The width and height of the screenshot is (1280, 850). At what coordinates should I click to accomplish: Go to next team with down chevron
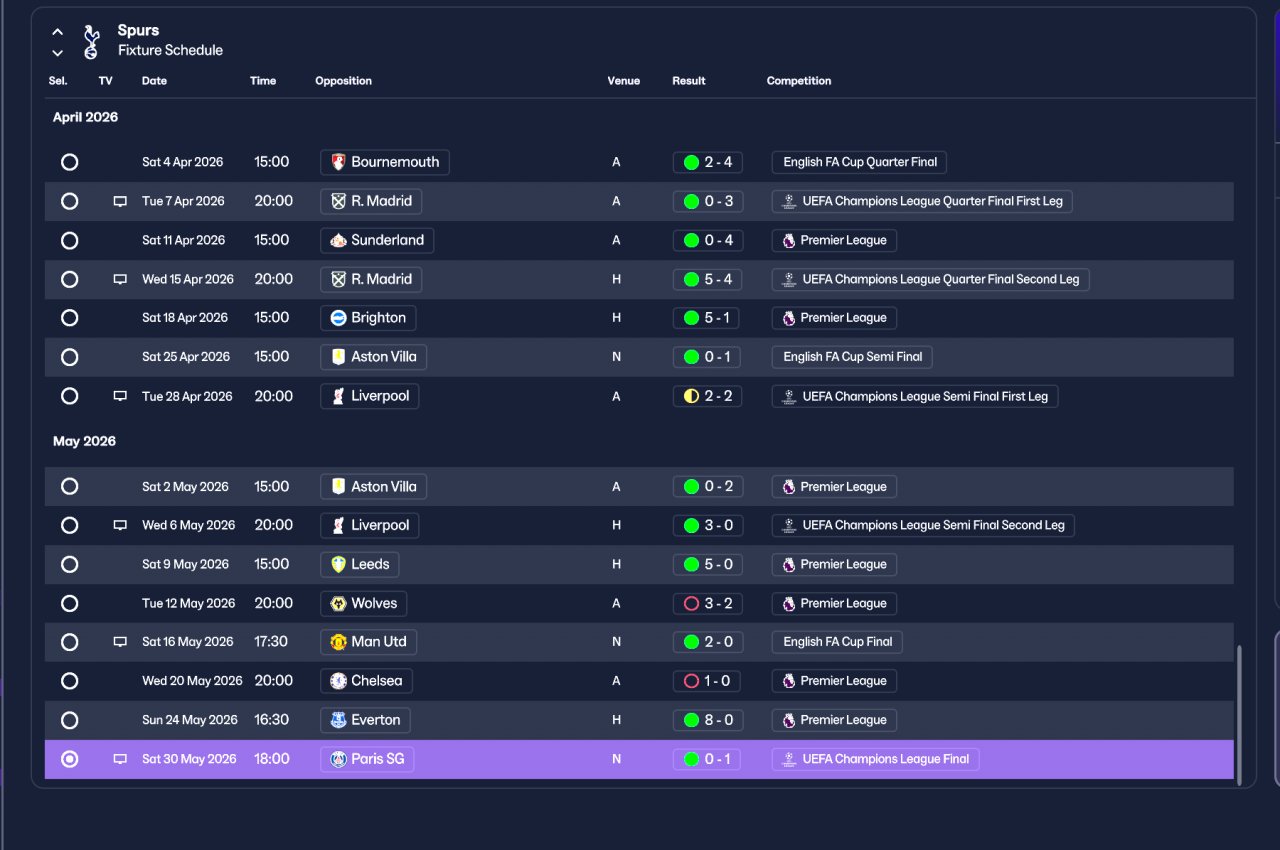tap(57, 53)
